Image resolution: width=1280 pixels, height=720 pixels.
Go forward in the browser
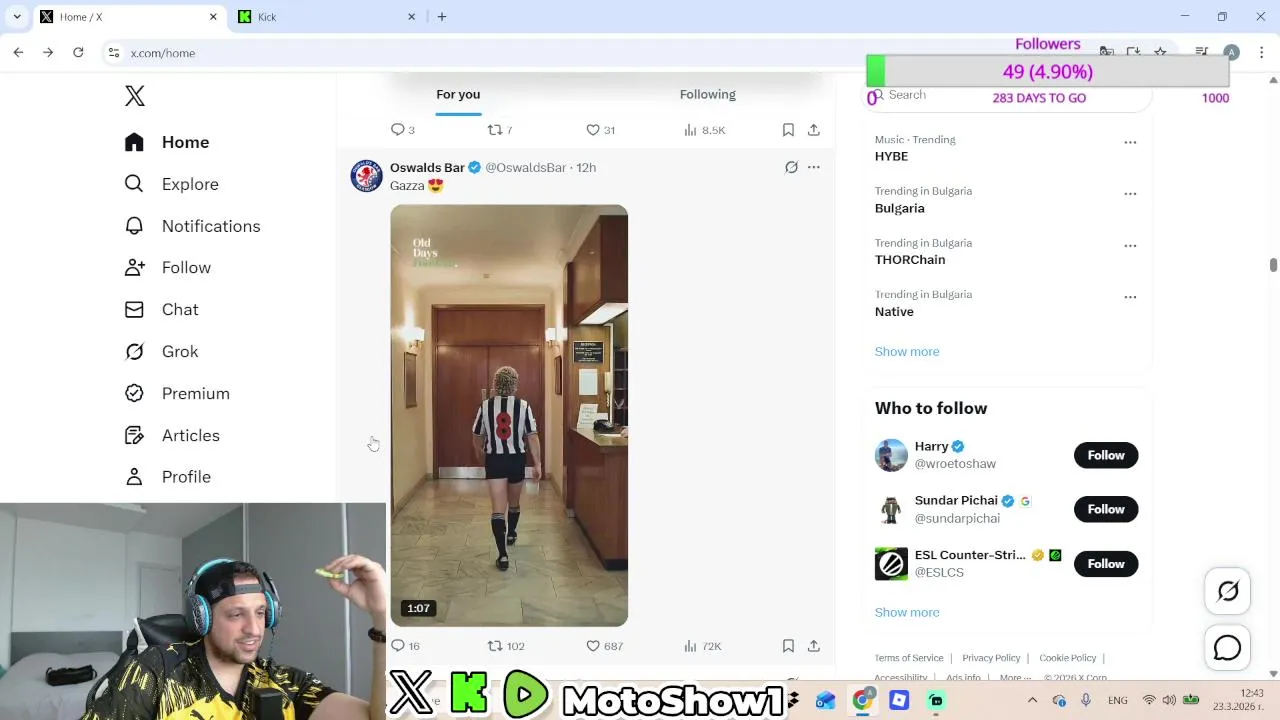pos(48,53)
